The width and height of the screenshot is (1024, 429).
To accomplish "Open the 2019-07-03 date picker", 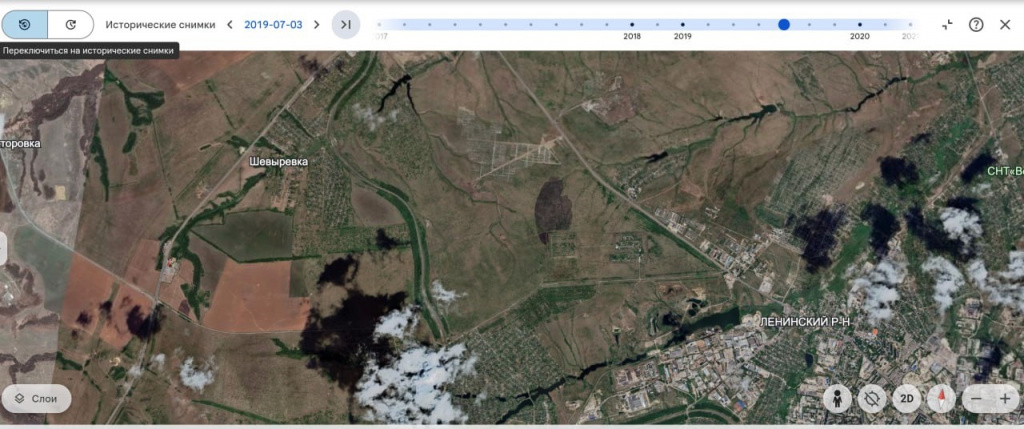I will (273, 24).
